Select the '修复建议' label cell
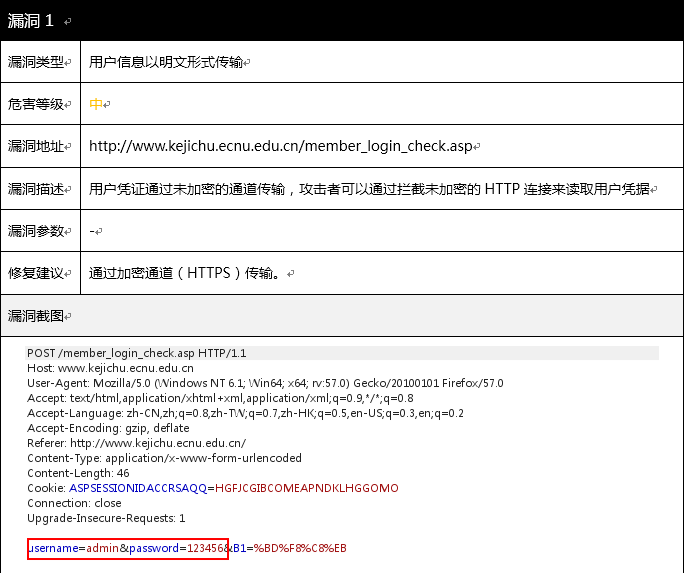This screenshot has width=684, height=573. coord(41,273)
